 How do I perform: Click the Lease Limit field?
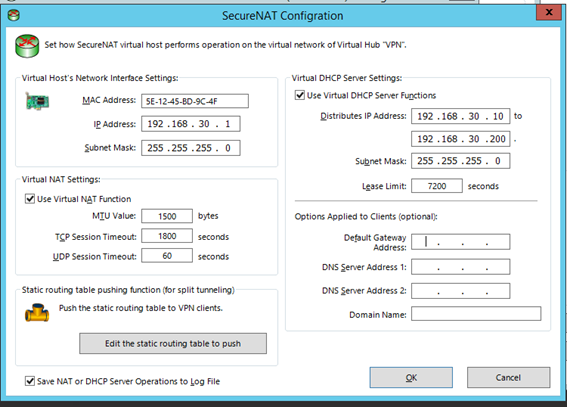(x=437, y=186)
